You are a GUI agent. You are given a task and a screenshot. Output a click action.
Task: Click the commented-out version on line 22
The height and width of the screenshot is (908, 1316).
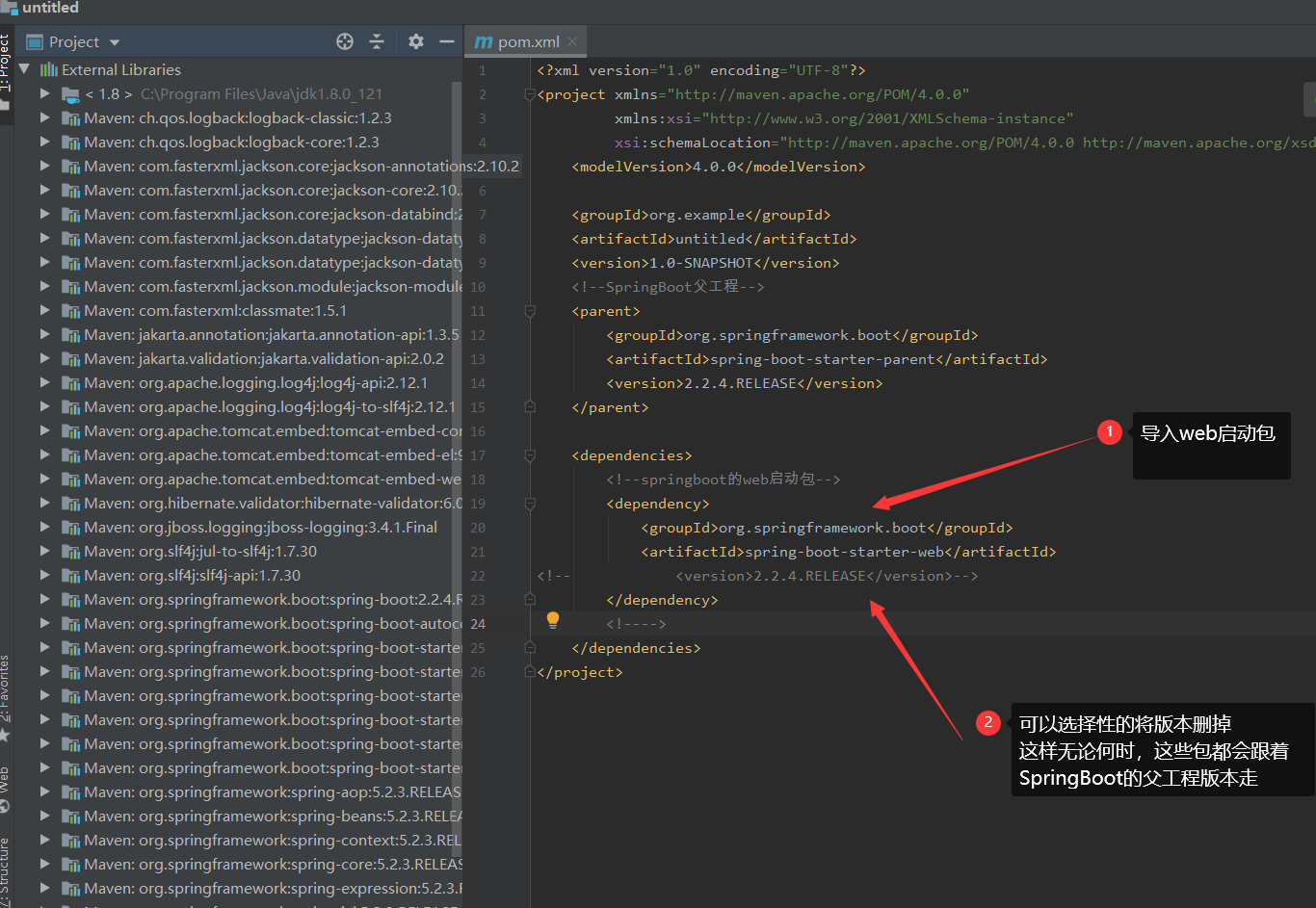point(758,576)
